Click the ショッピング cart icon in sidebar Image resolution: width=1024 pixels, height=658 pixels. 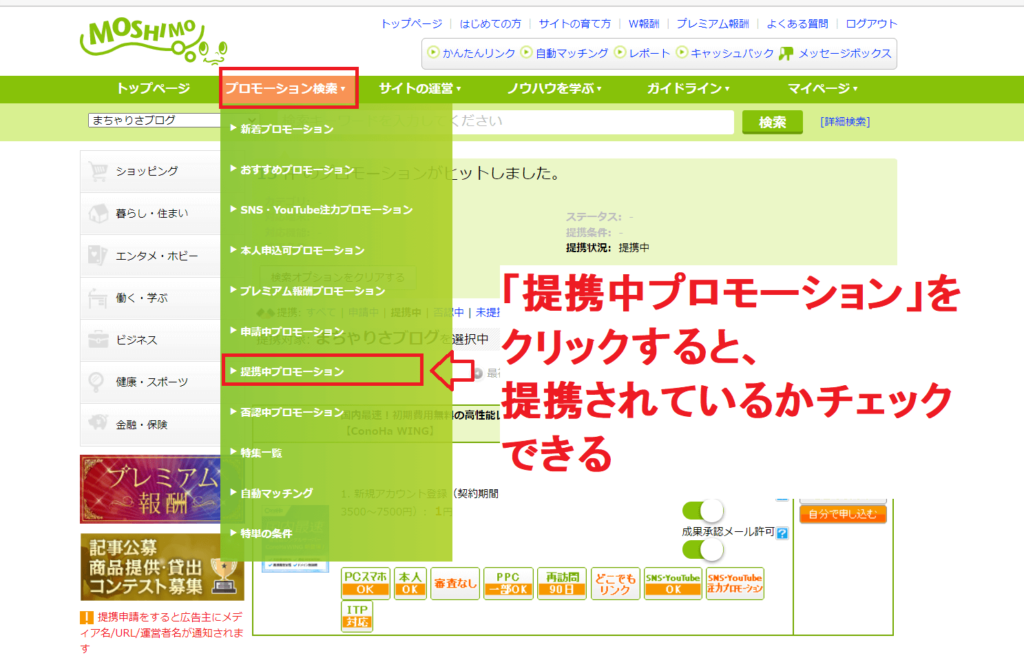[x=98, y=171]
